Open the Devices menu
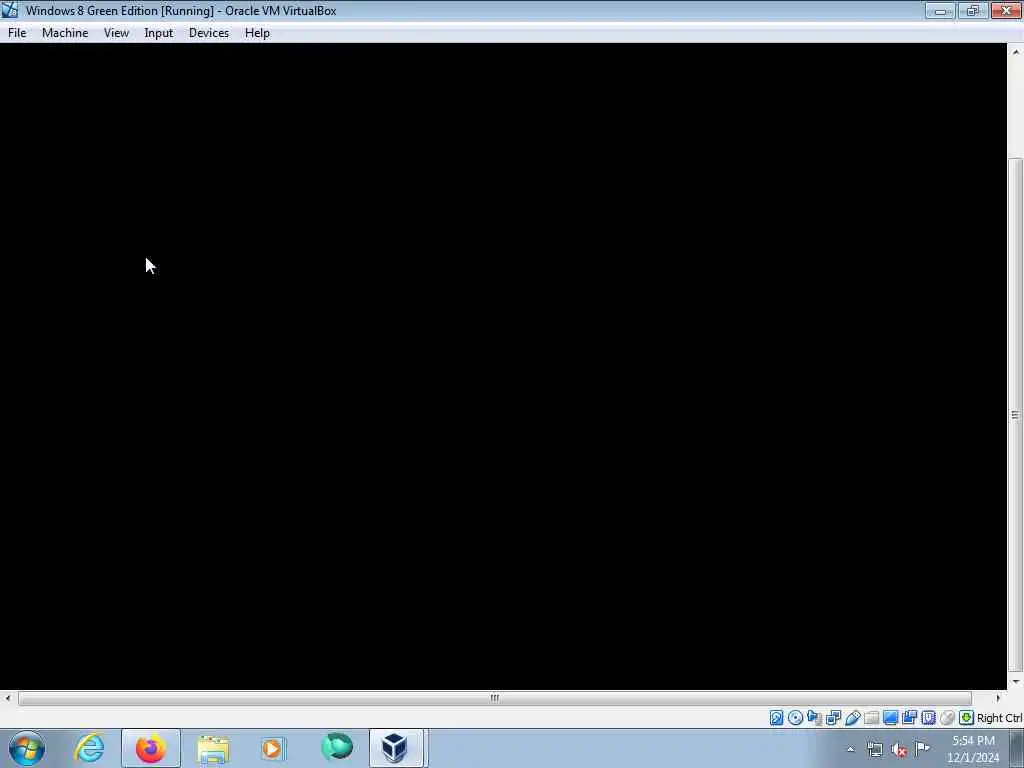Viewport: 1024px width, 768px height. [209, 33]
